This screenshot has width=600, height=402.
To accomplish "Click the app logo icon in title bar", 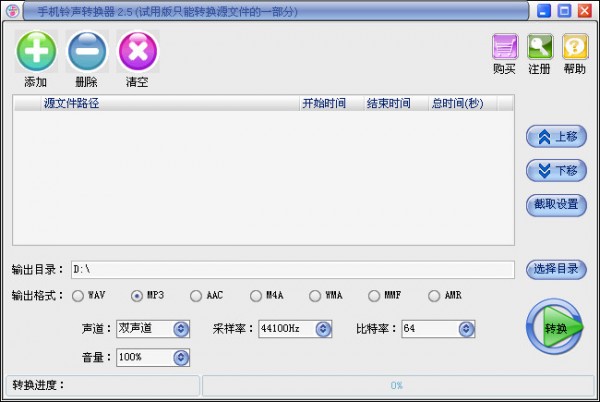I will click(13, 11).
